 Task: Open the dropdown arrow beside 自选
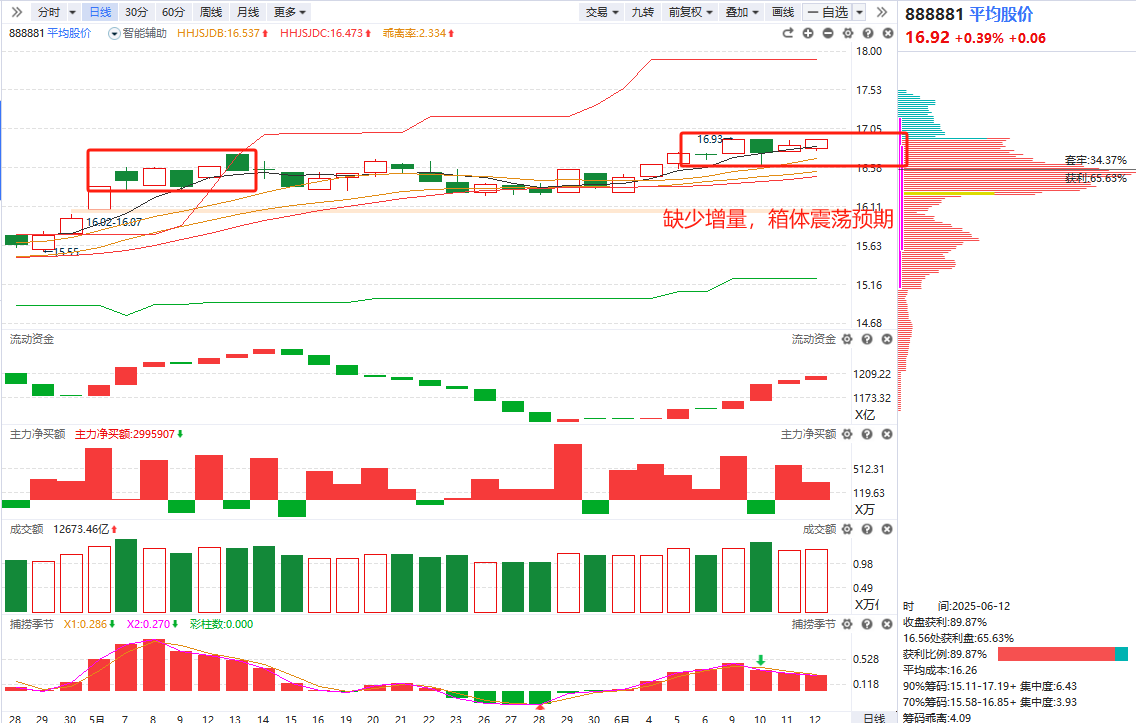[x=859, y=12]
